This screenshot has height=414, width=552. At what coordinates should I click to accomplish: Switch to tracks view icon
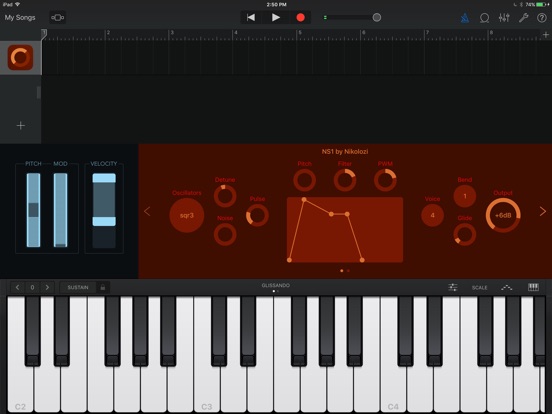(x=57, y=18)
